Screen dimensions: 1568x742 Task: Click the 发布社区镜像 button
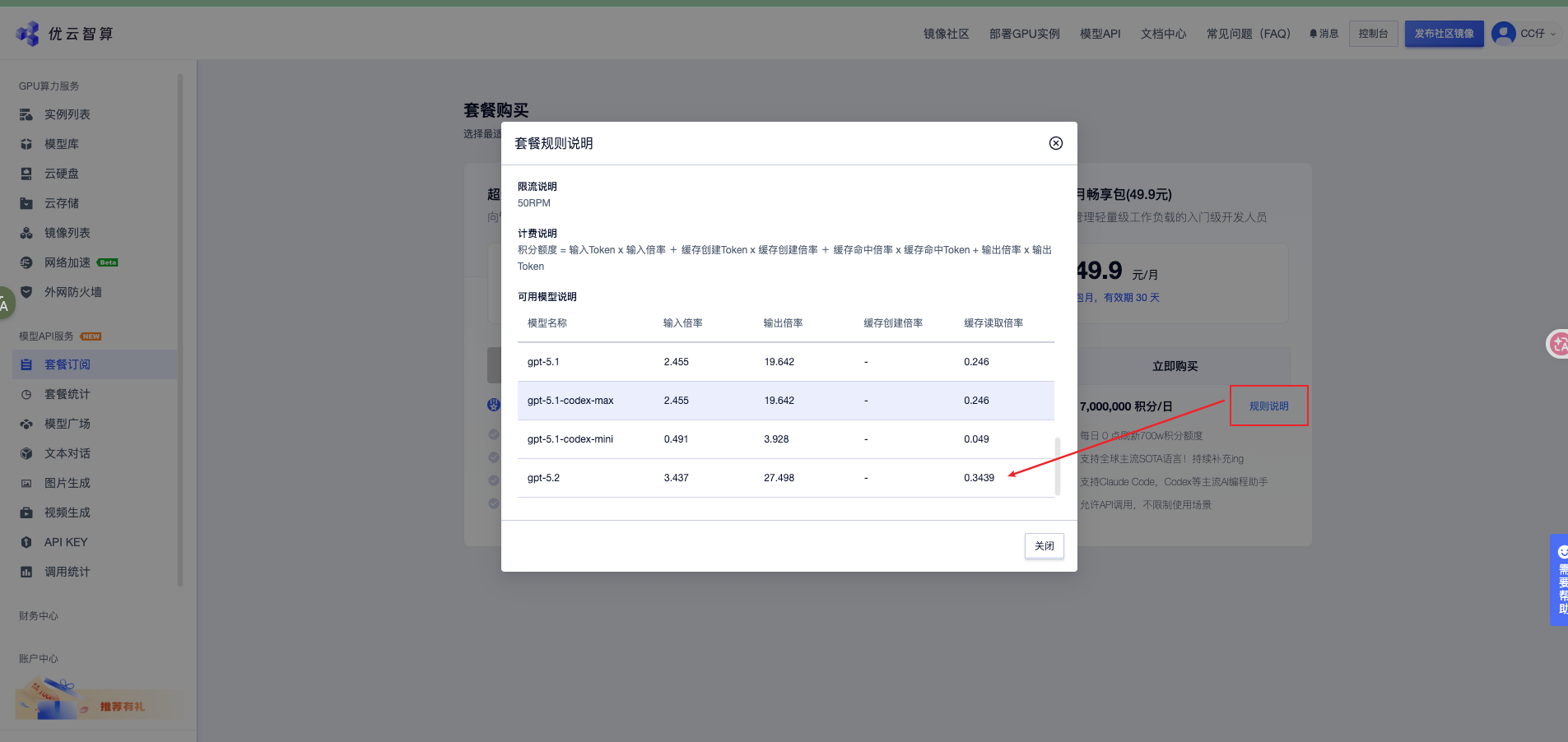[x=1444, y=34]
